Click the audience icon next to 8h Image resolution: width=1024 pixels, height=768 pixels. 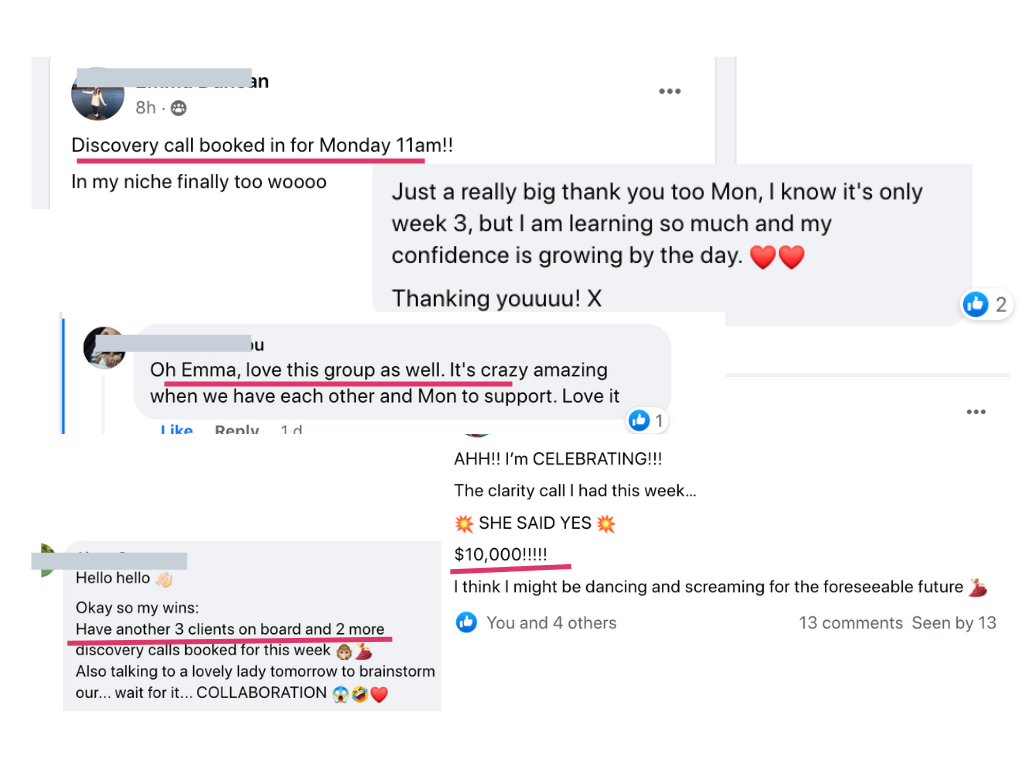tap(178, 108)
